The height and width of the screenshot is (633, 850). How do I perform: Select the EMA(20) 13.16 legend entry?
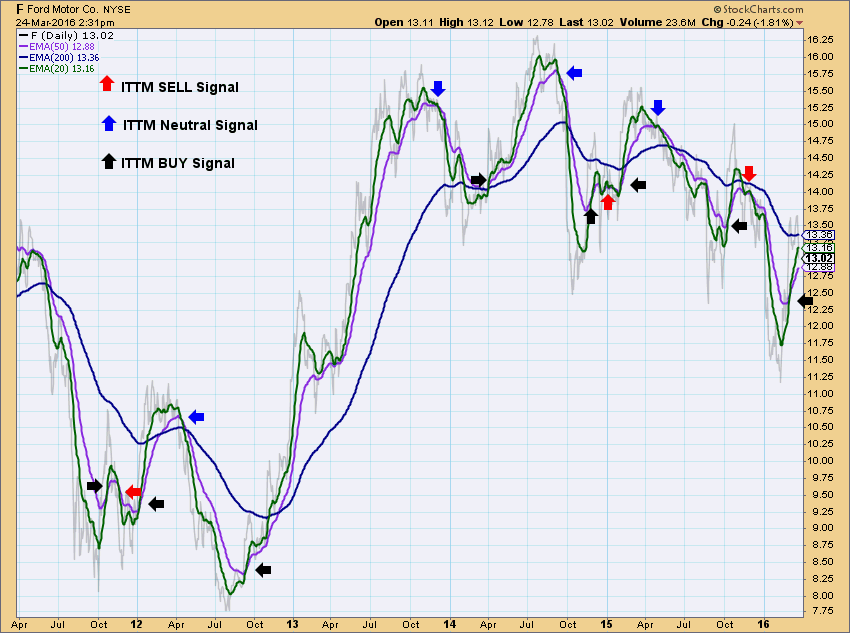(x=57, y=69)
